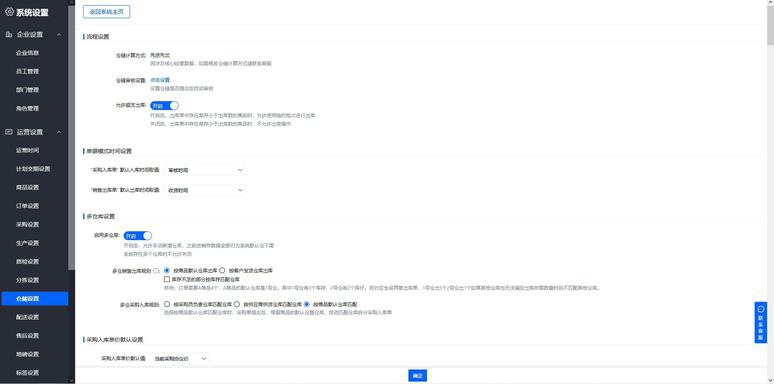The image size is (774, 384).
Task: Select 按客户发货仓库出库 radio option
Action: click(222, 270)
